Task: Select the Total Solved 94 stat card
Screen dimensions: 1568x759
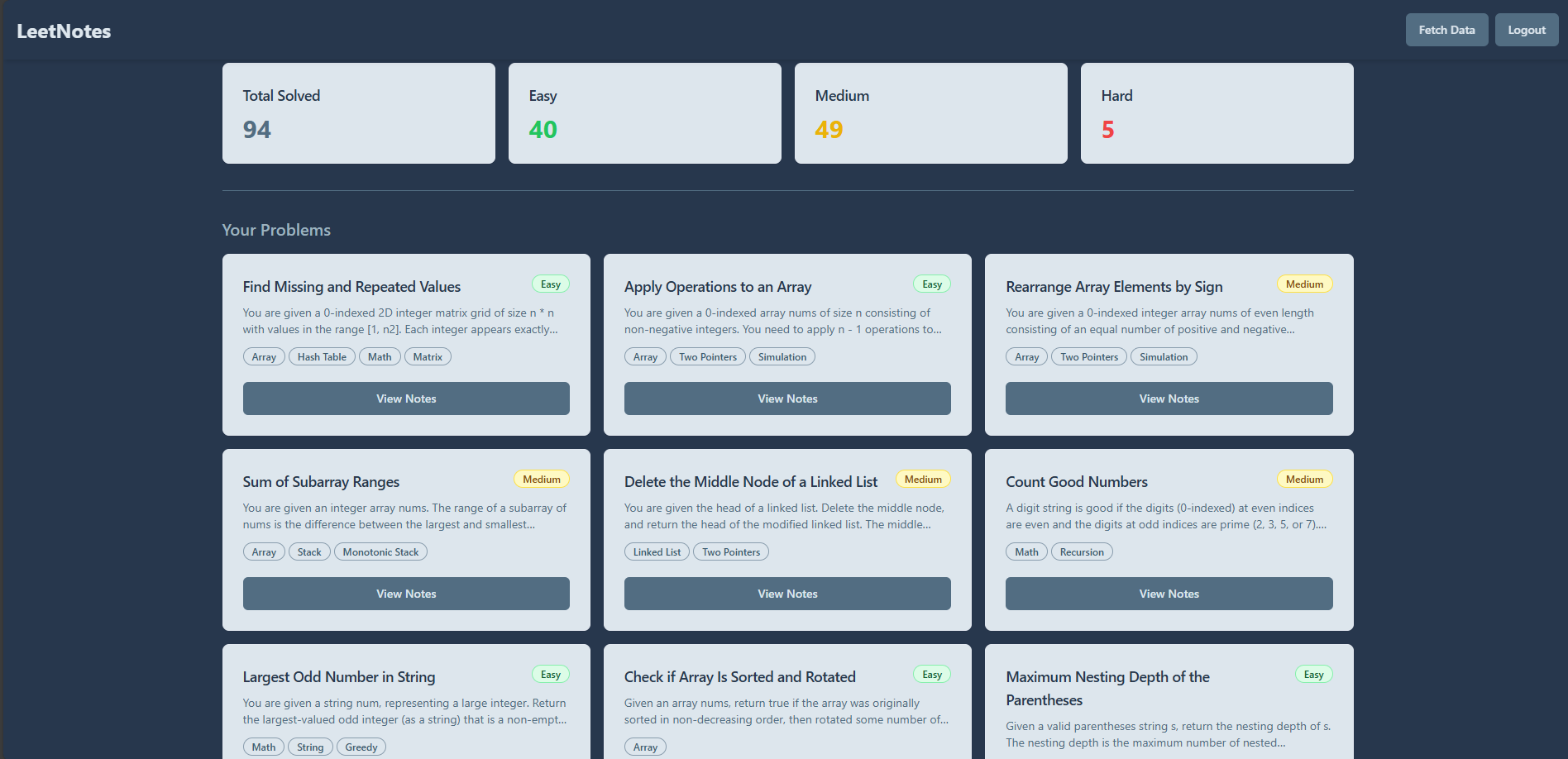Action: pos(359,113)
